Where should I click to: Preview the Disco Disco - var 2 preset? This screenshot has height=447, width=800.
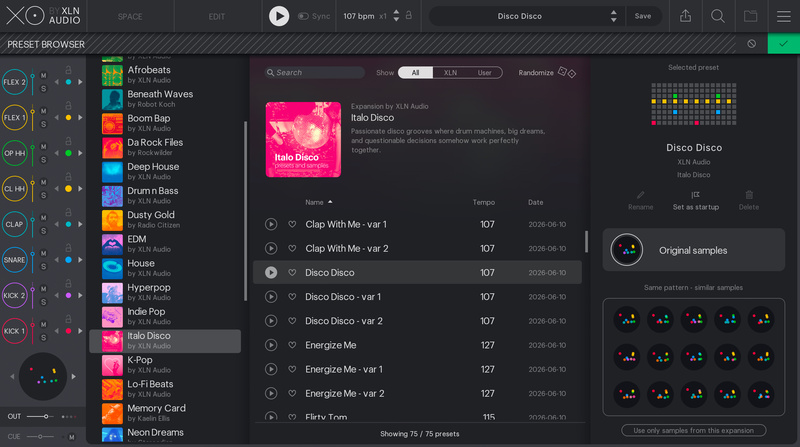point(271,321)
